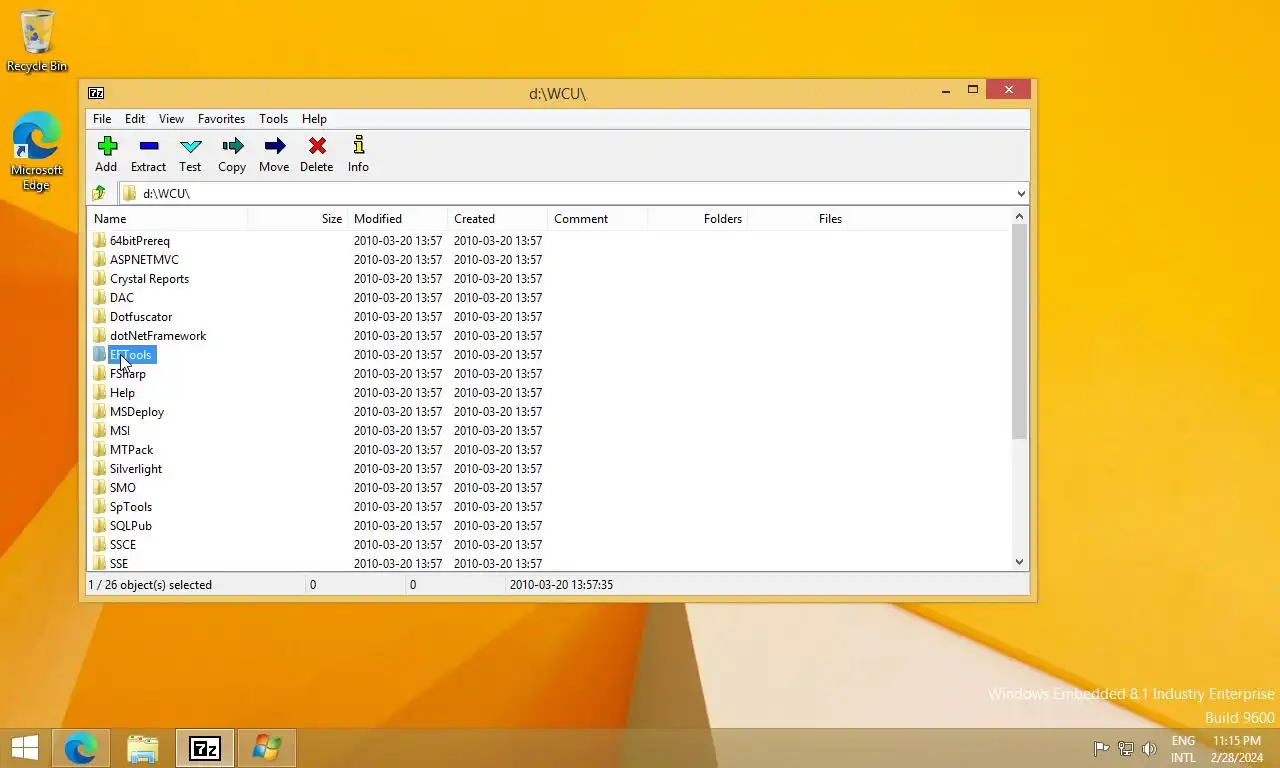This screenshot has height=768, width=1280.
Task: Click the MSI folder icon
Action: click(99, 431)
